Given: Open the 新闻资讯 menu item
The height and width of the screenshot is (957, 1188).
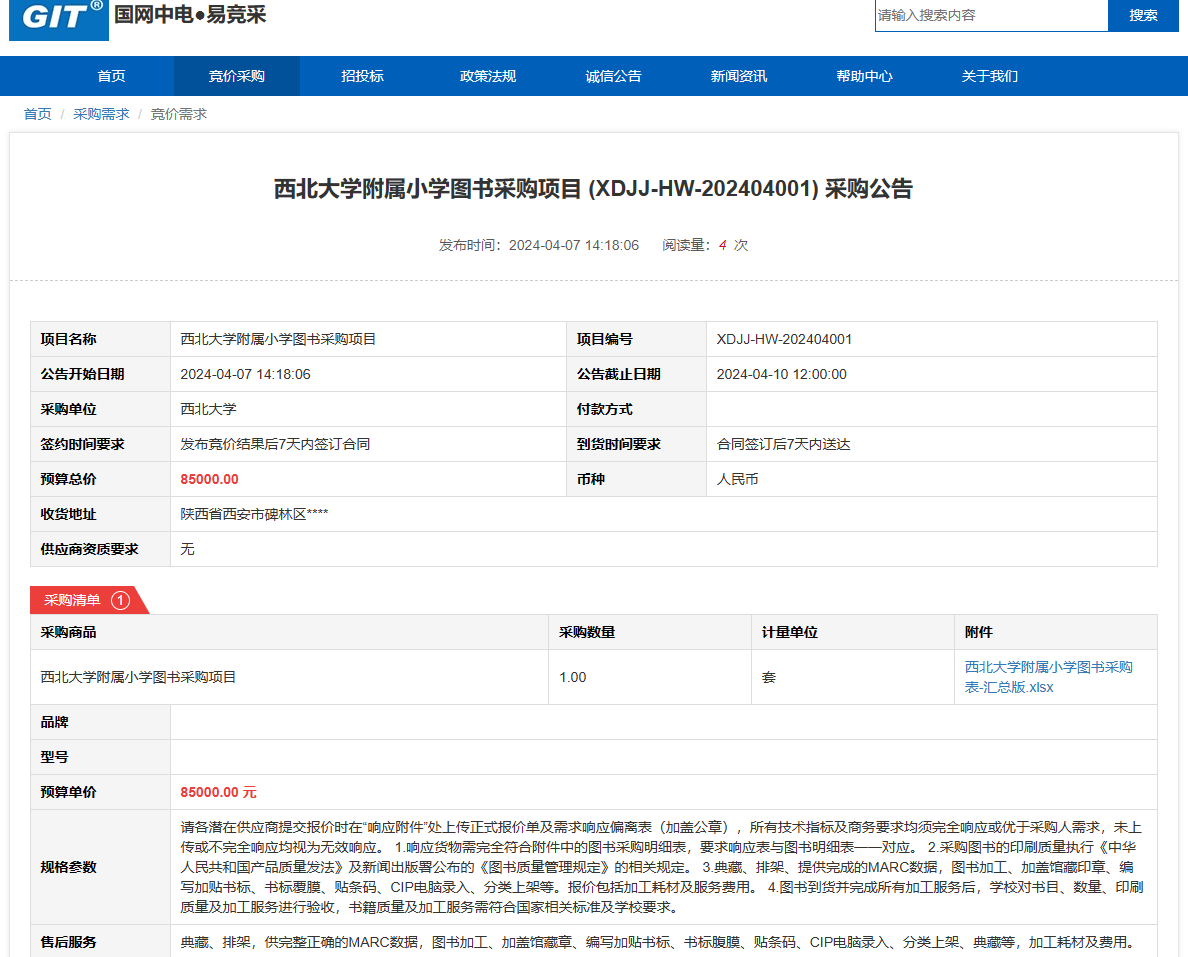Looking at the screenshot, I should click(739, 76).
